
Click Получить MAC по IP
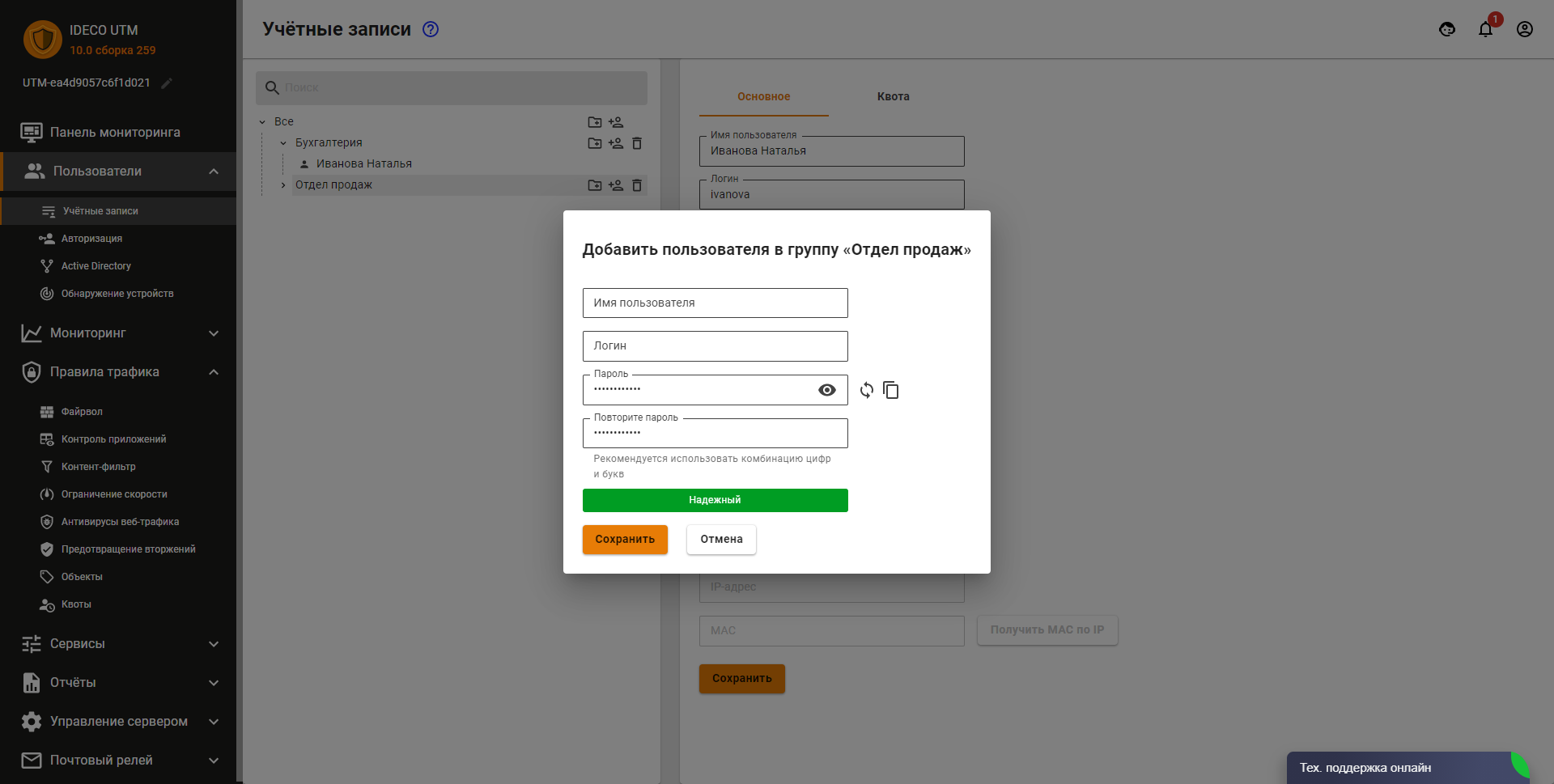click(1047, 630)
